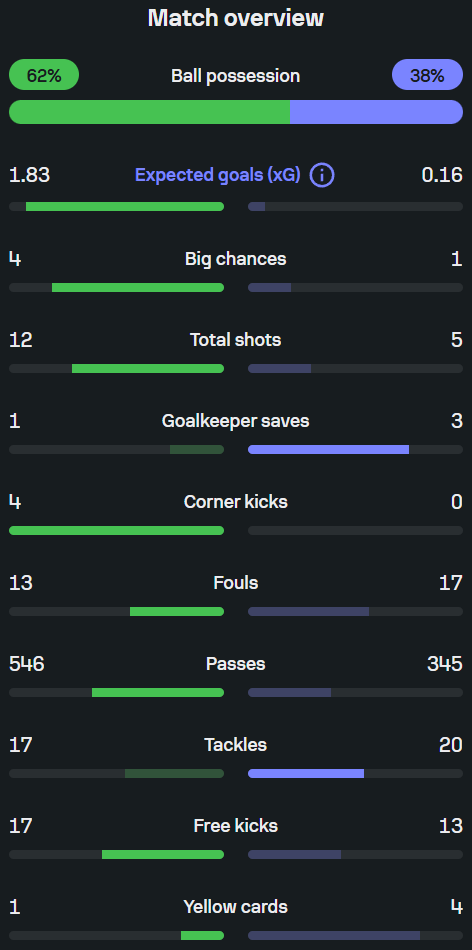Image resolution: width=472 pixels, height=950 pixels.
Task: Click the Tackles purple bar
Action: (x=306, y=774)
